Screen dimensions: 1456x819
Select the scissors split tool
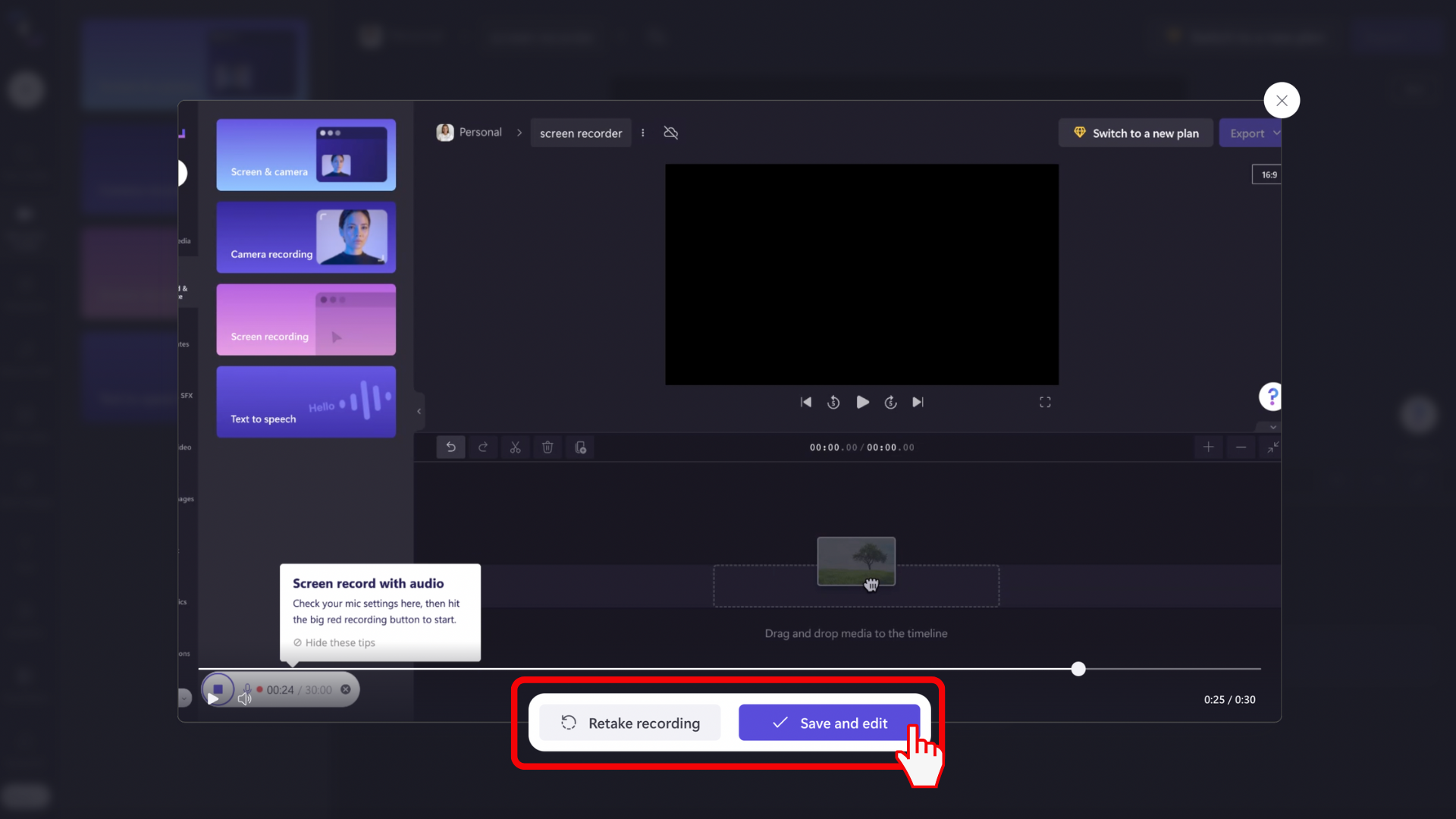[x=516, y=447]
